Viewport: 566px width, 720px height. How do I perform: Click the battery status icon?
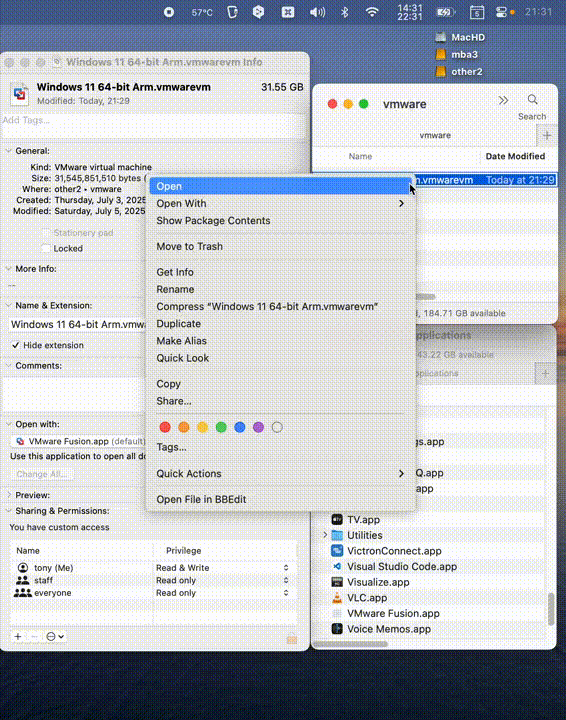[445, 12]
